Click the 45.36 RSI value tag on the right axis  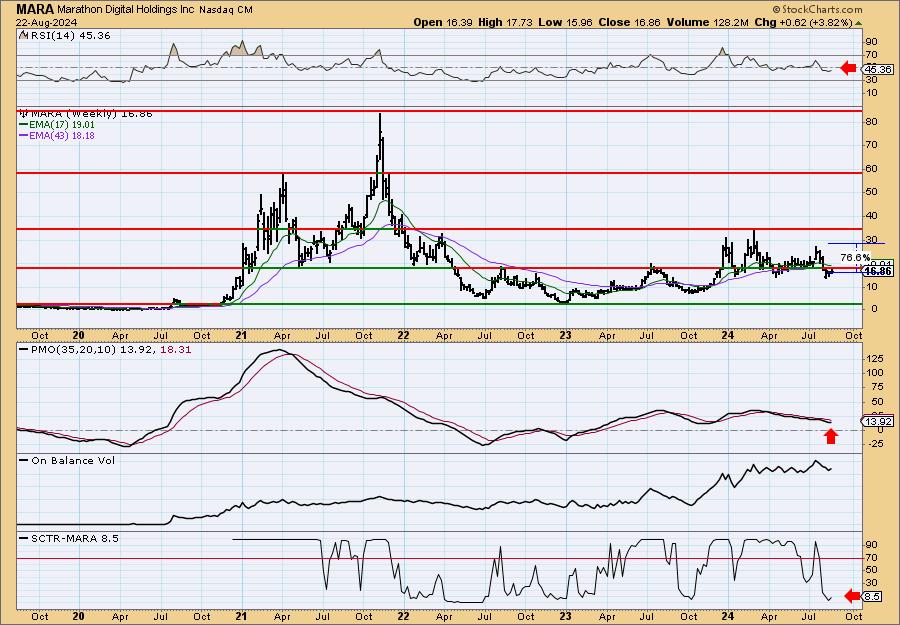point(878,69)
